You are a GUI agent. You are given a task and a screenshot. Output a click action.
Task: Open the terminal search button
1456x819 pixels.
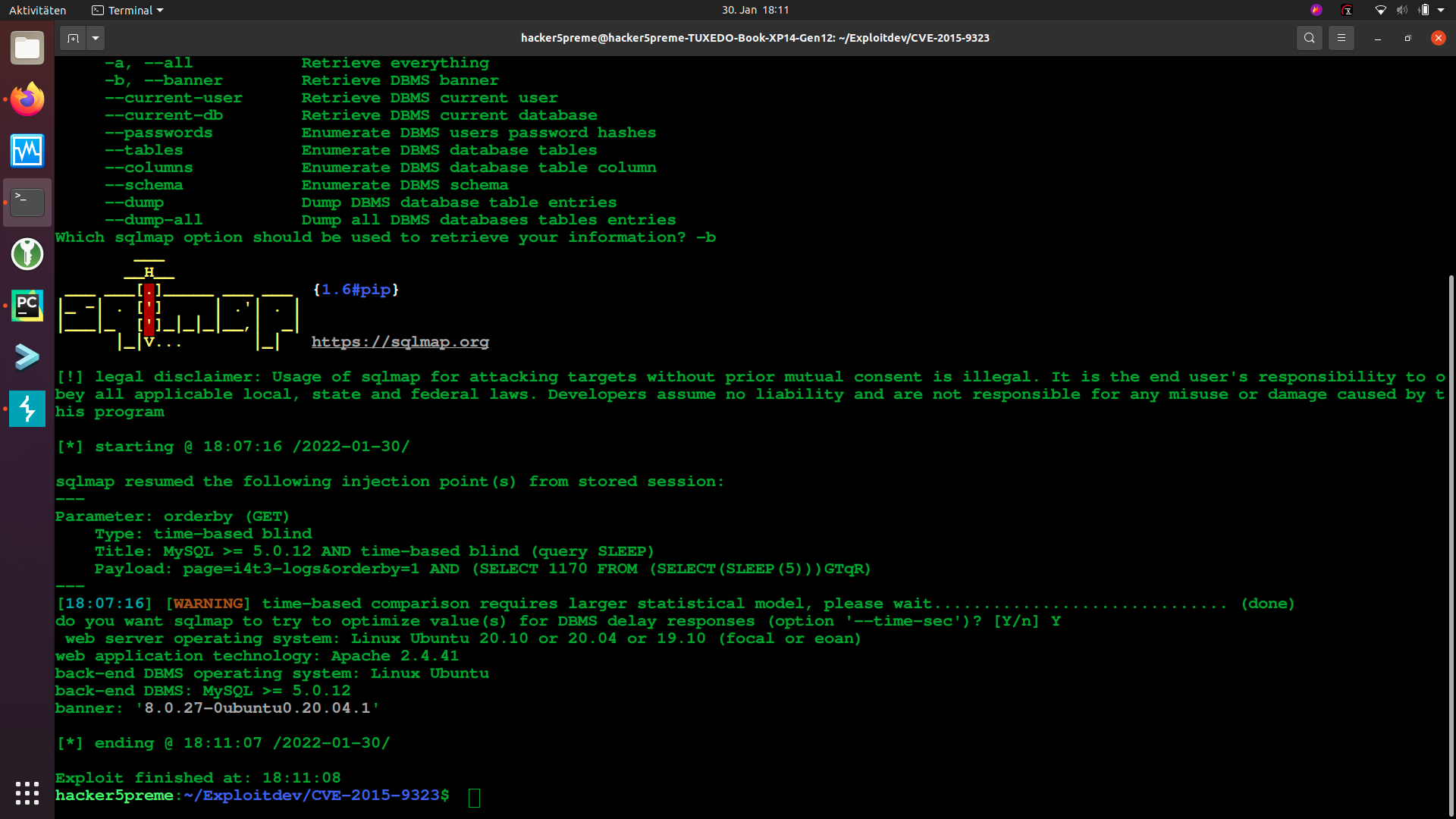[x=1310, y=38]
